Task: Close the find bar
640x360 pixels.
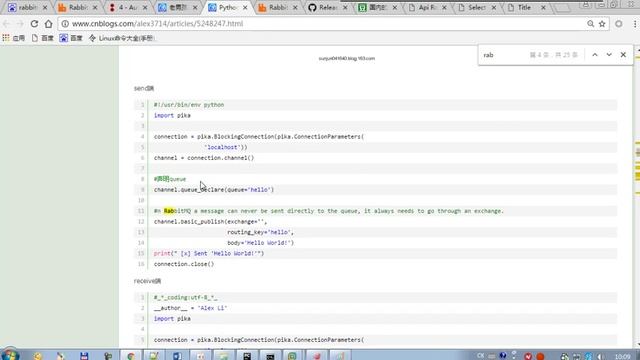Action: pos(623,55)
